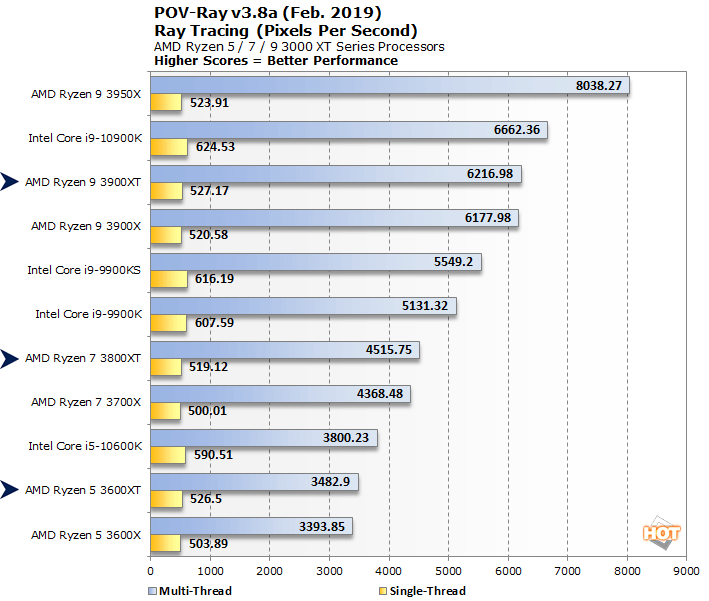Click the 7000 axis tick label

coord(567,571)
